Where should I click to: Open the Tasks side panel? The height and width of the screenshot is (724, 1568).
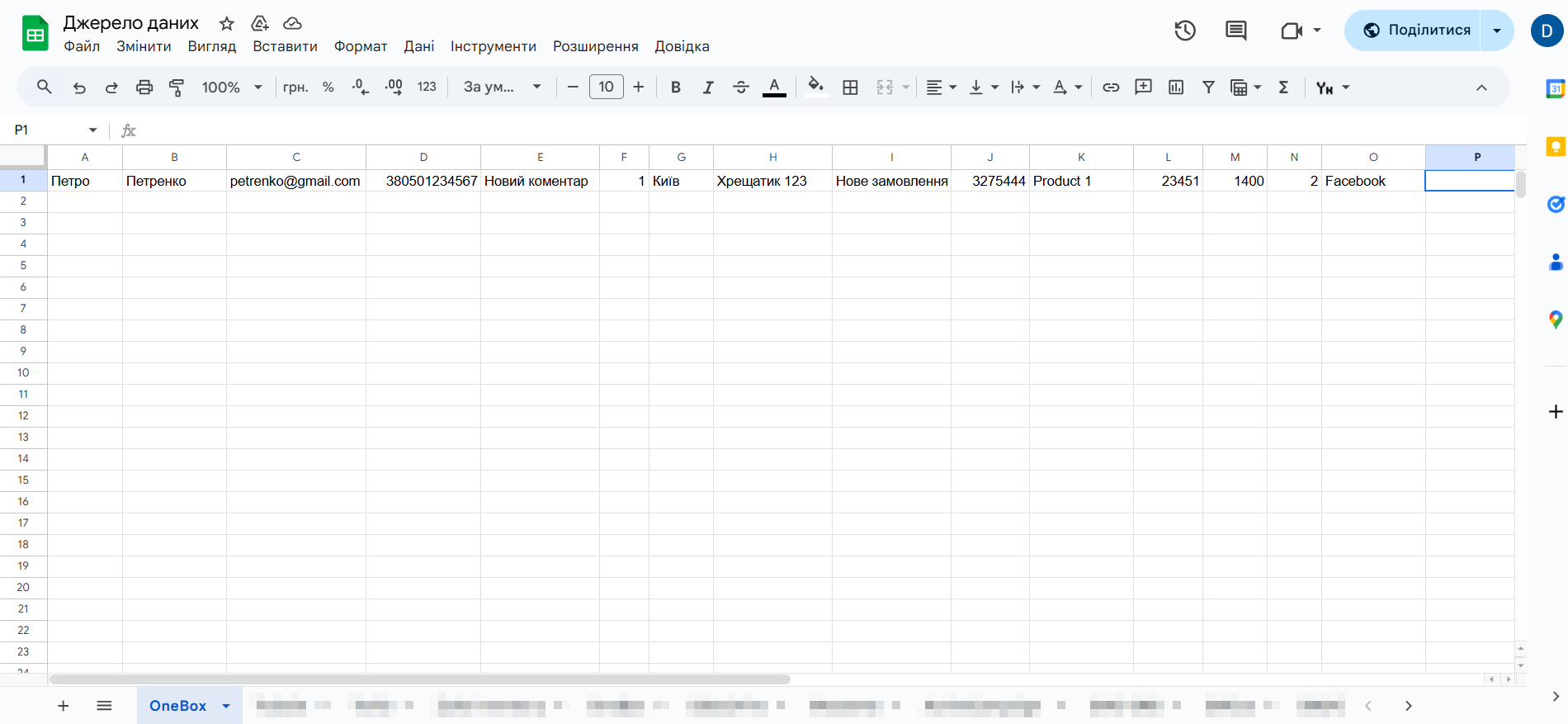point(1556,205)
